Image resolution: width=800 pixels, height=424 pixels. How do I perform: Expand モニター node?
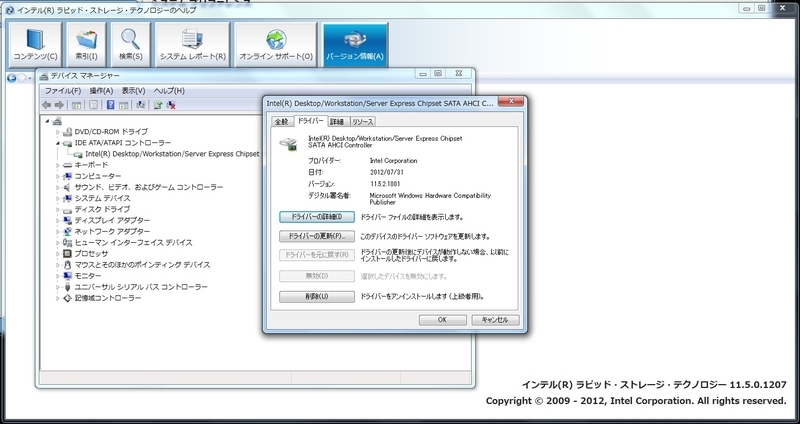(x=58, y=276)
